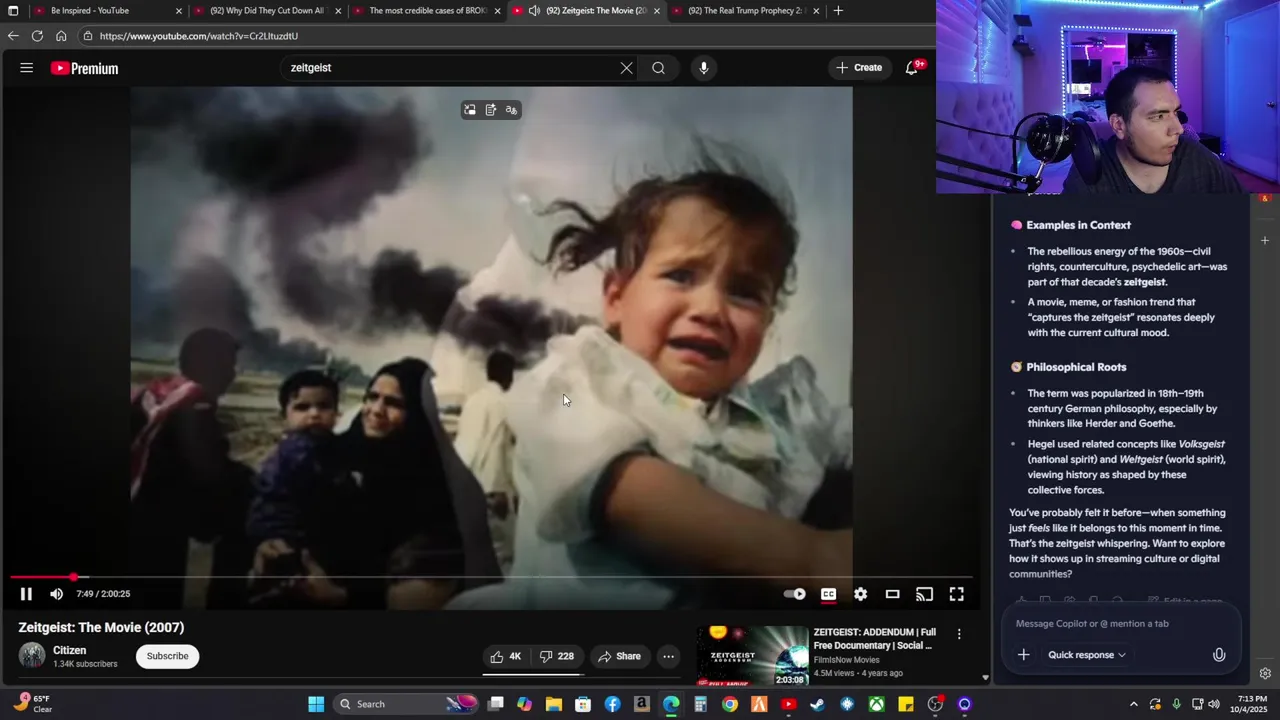Open sidebar settings gear icon

pyautogui.click(x=1265, y=673)
